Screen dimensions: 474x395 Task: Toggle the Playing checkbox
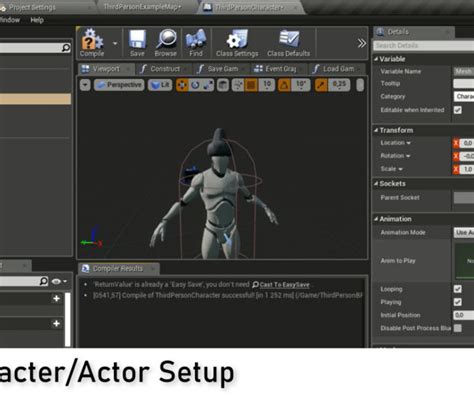click(x=458, y=302)
